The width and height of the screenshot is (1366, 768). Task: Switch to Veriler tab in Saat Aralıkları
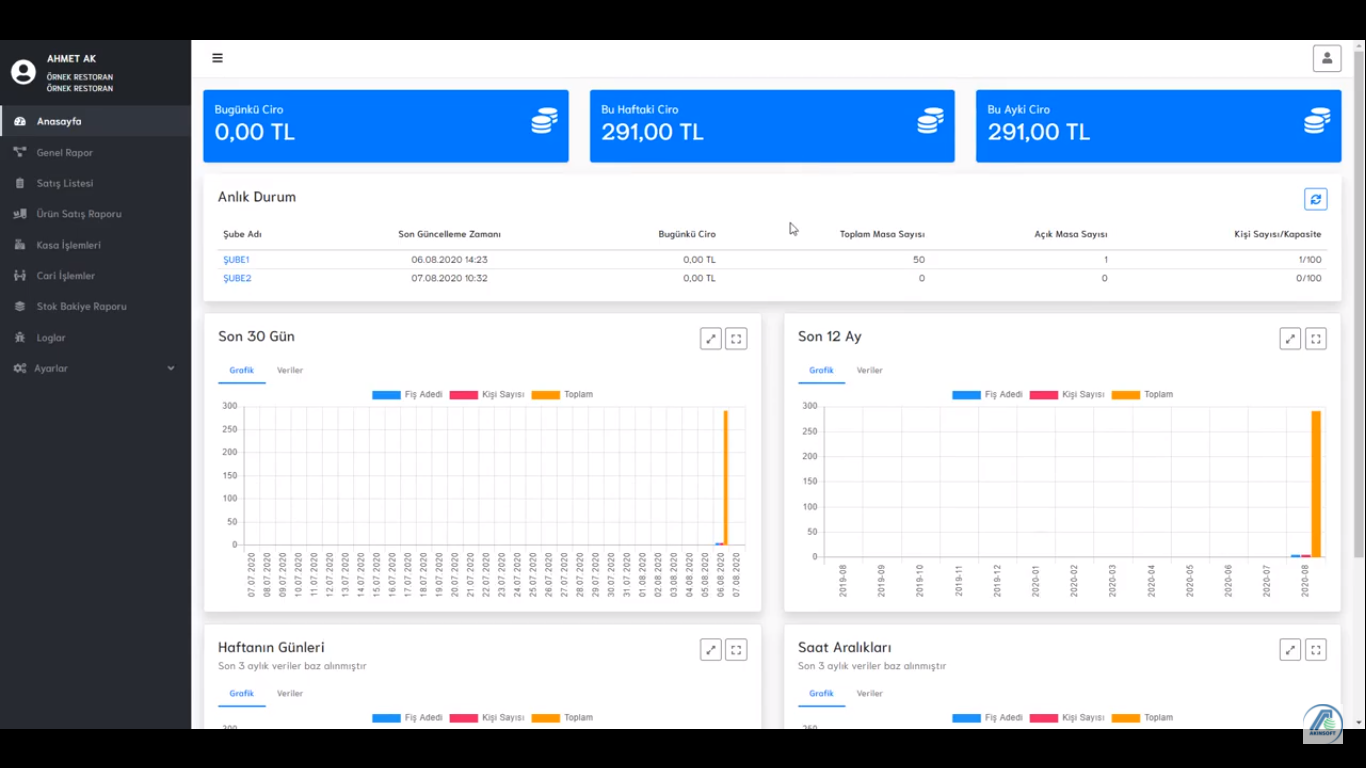coord(870,693)
